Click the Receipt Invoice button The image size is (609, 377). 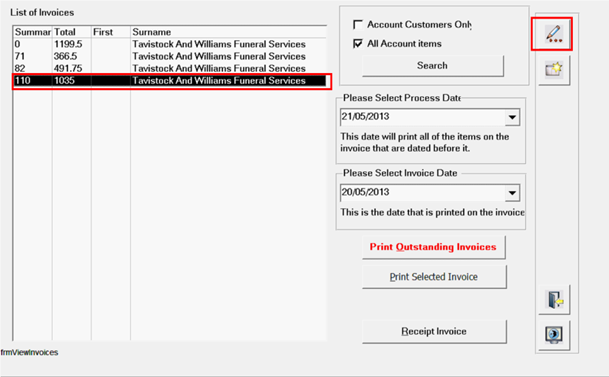click(434, 331)
